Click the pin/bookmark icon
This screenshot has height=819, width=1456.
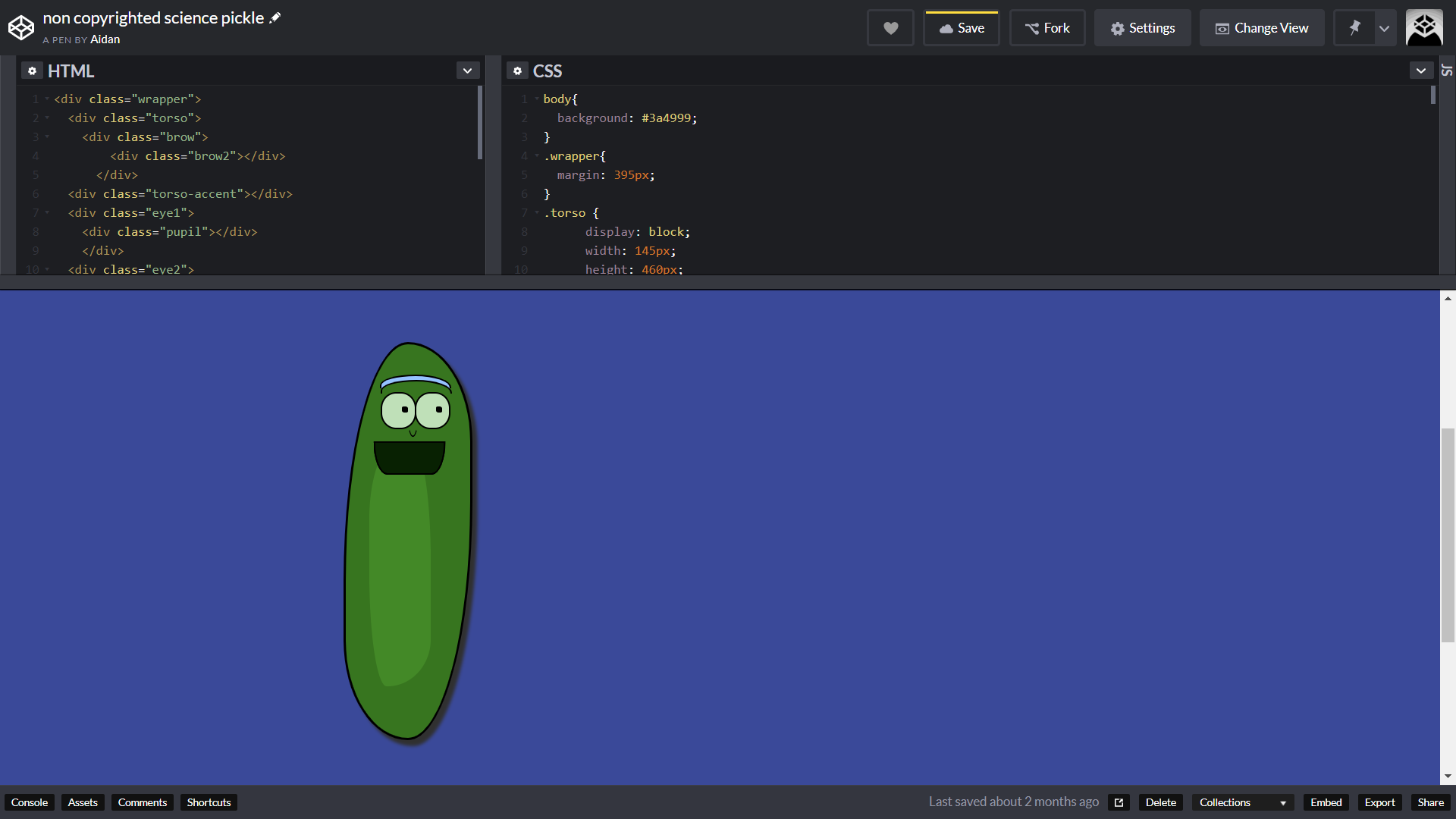pyautogui.click(x=1354, y=27)
